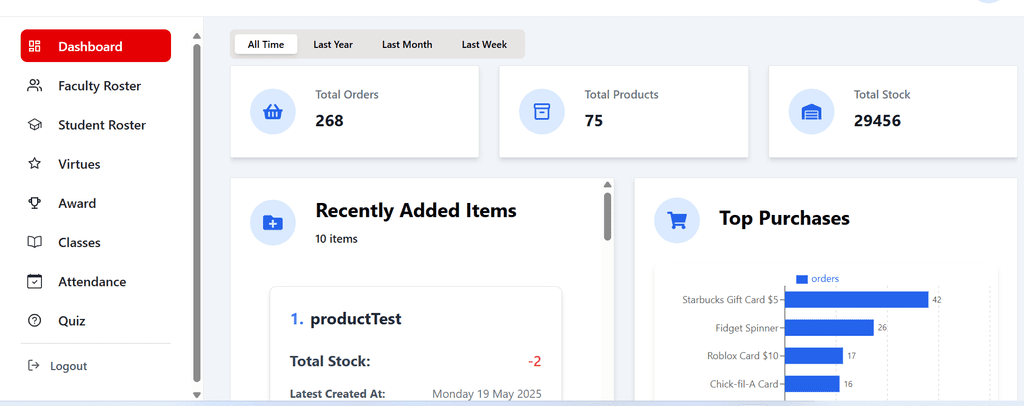This screenshot has height=406, width=1024.
Task: Click the Attendance calendar icon
Action: point(35,282)
